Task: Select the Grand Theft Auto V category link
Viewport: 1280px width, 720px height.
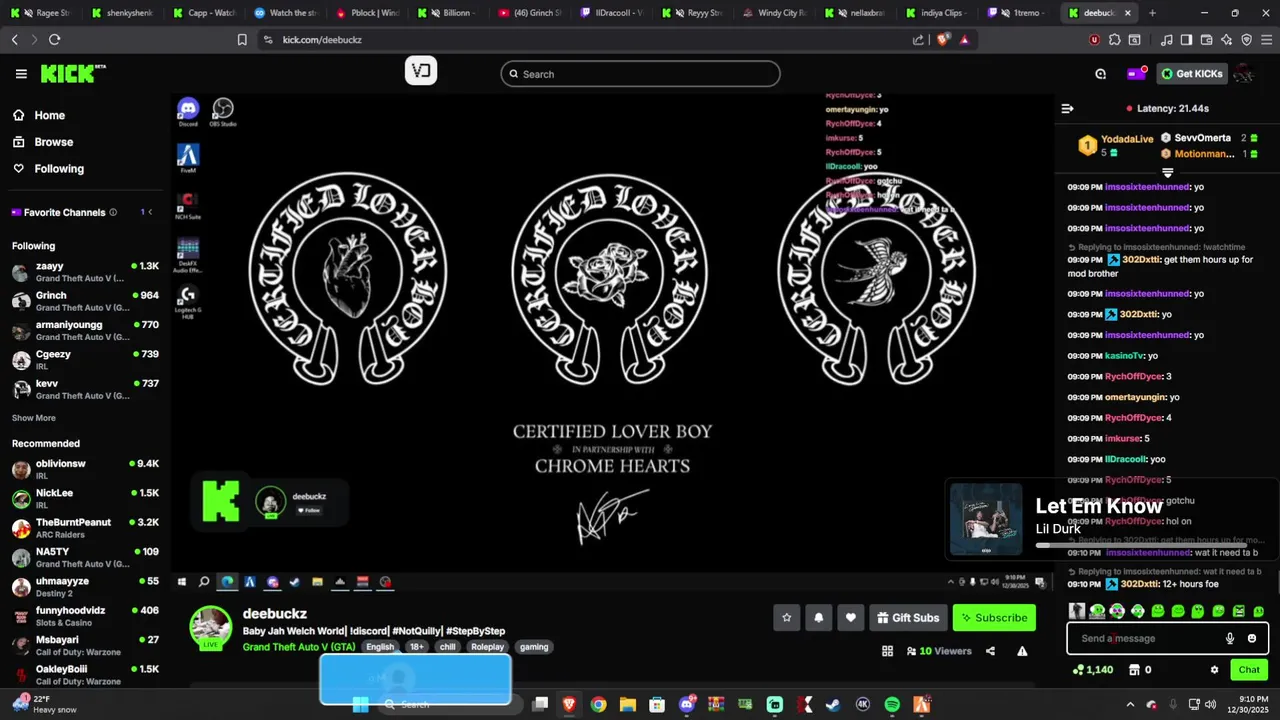Action: 297,647
